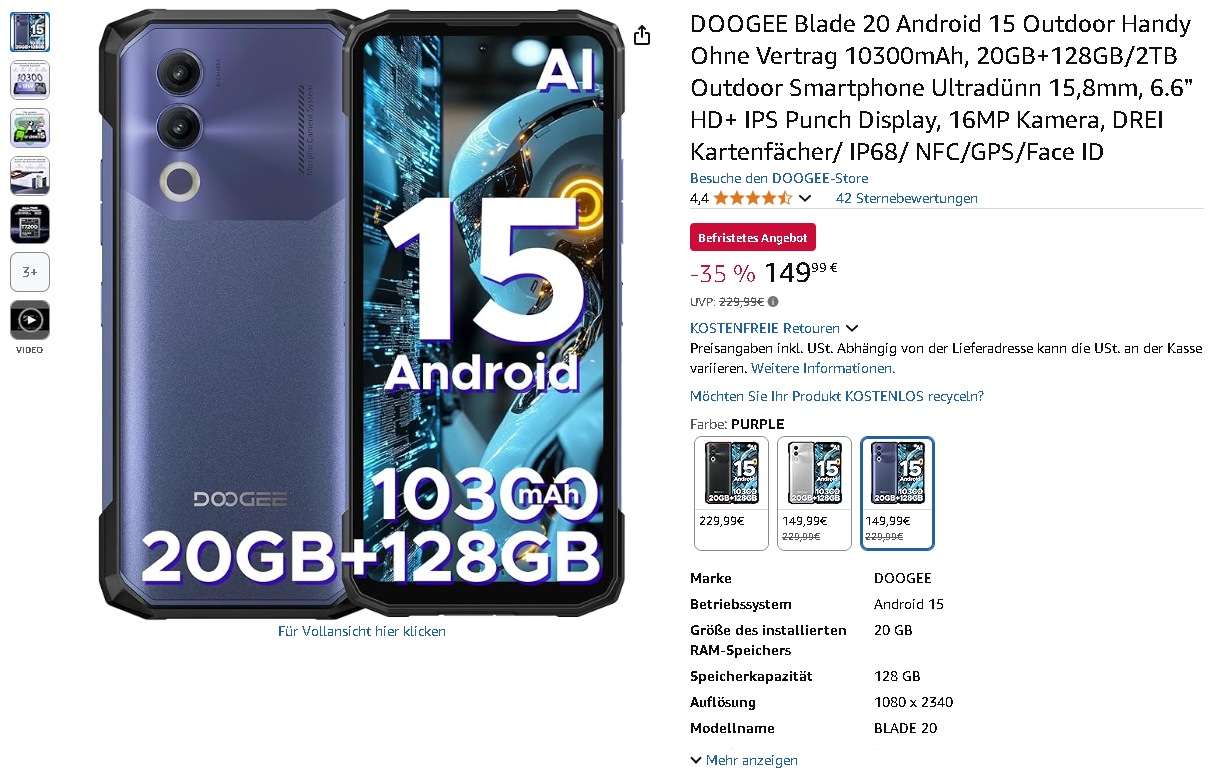
Task: Expand Mehr anzeigen specifications
Action: pos(744,760)
